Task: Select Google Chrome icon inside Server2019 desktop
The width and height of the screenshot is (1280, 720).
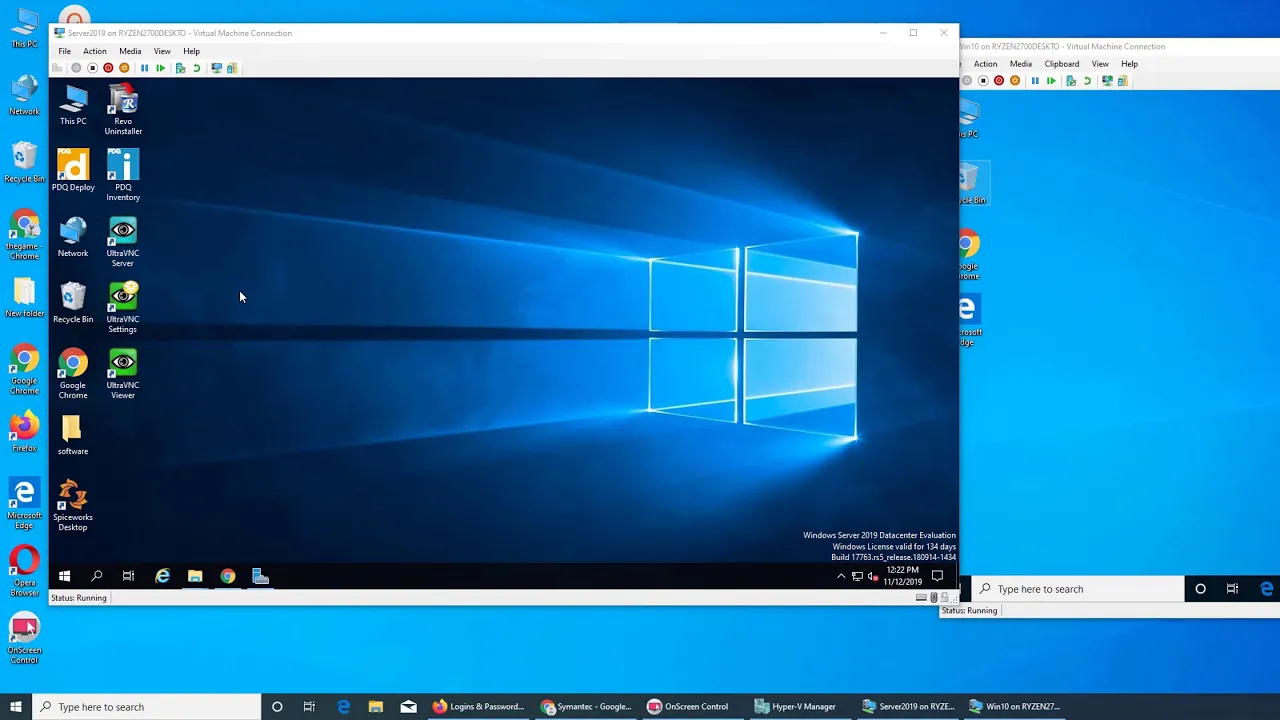Action: click(73, 374)
